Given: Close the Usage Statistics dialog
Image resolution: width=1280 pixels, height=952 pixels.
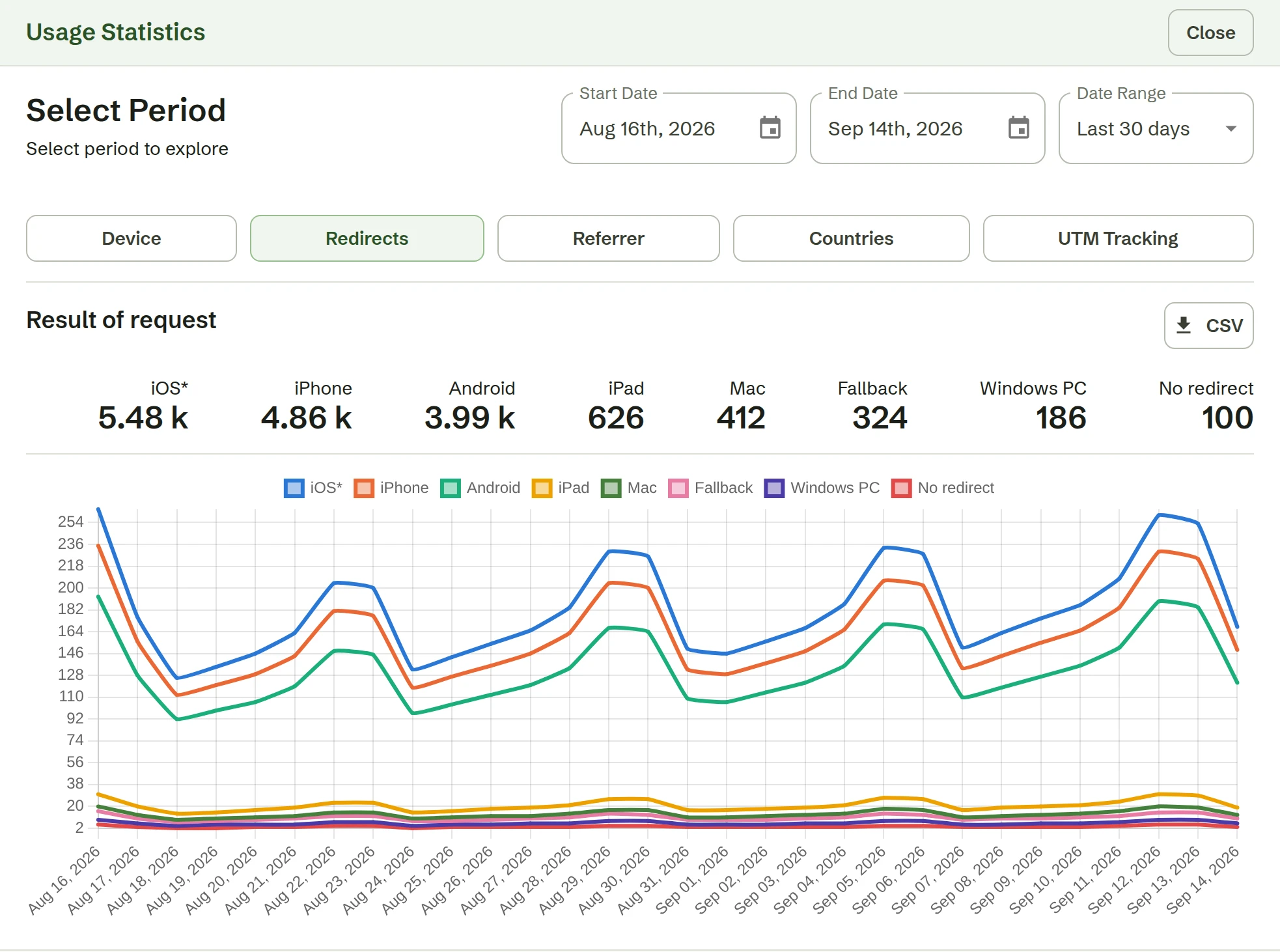Looking at the screenshot, I should tap(1211, 33).
